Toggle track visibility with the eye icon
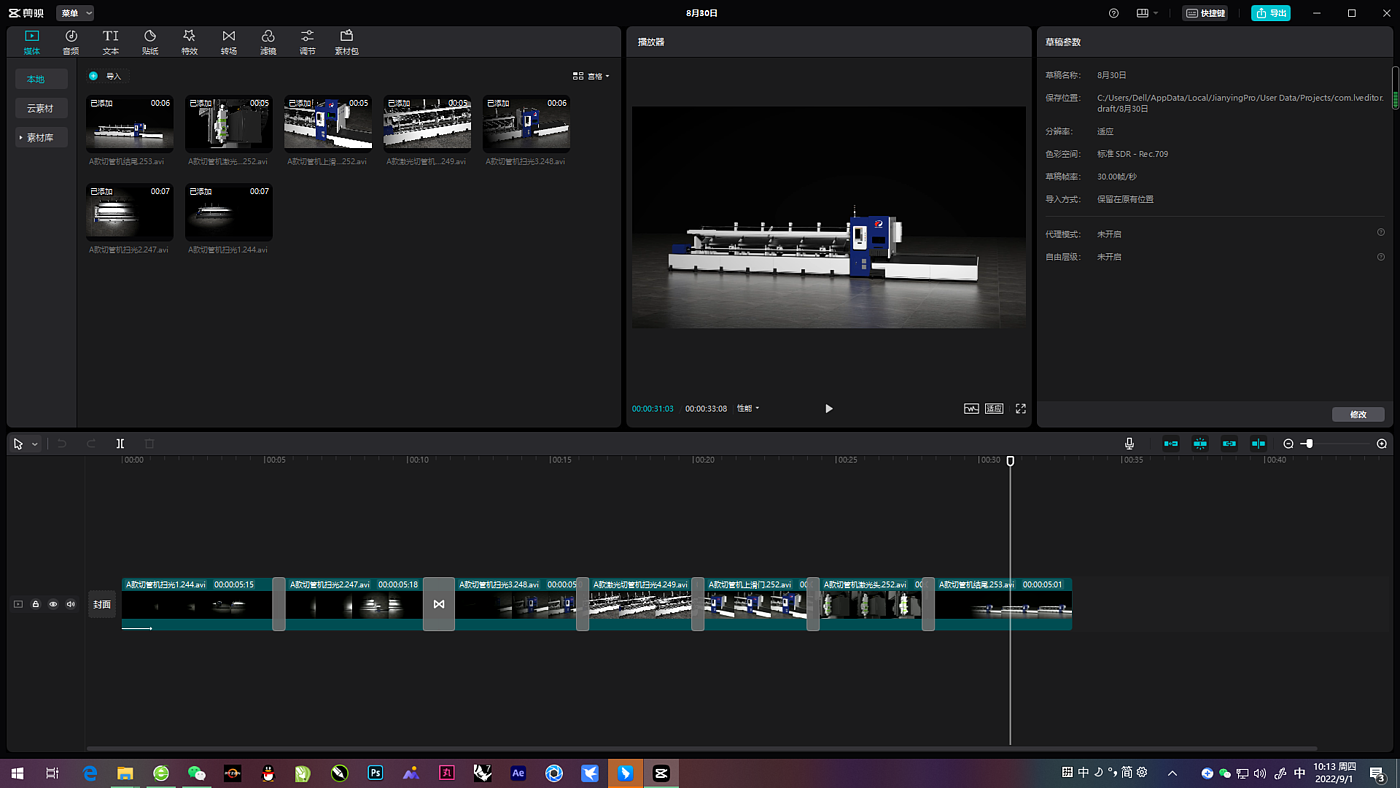The width and height of the screenshot is (1400, 788). (x=53, y=604)
